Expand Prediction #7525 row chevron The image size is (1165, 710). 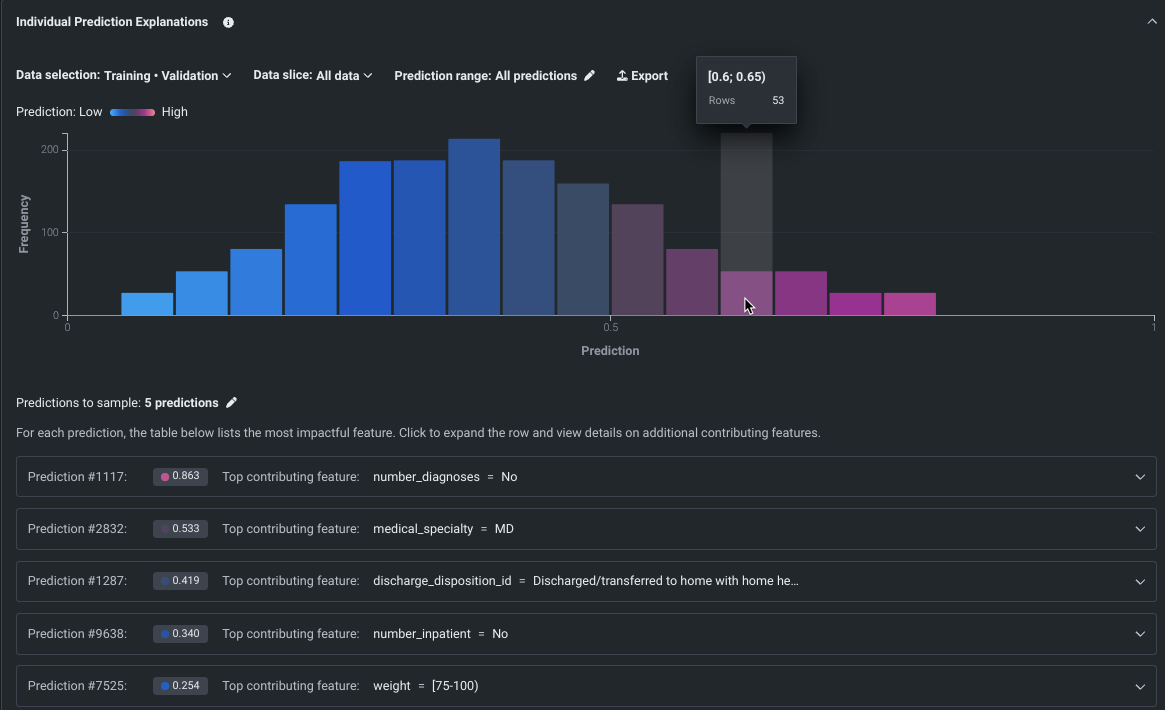1140,686
